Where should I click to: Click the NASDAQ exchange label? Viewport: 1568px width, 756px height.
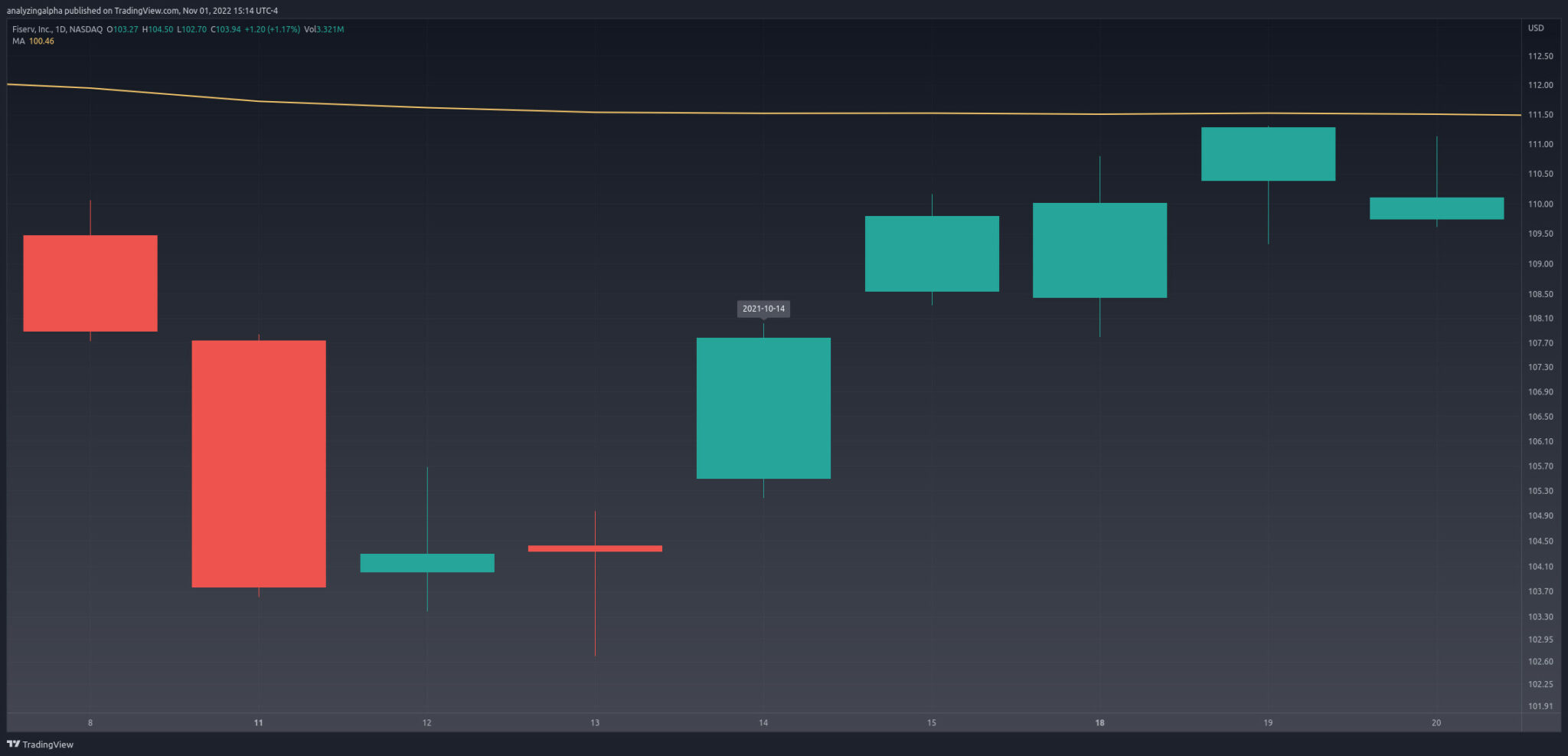point(84,28)
